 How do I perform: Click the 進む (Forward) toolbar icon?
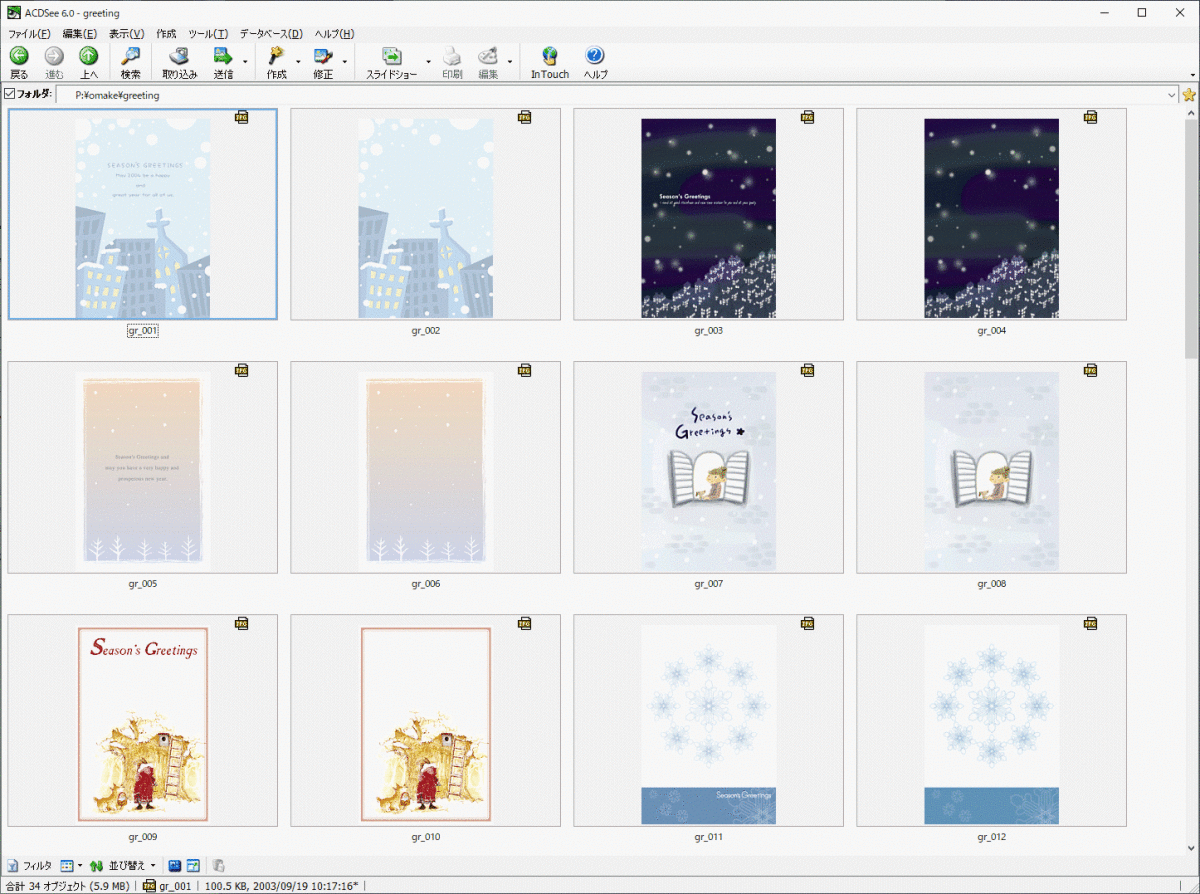coord(54,56)
